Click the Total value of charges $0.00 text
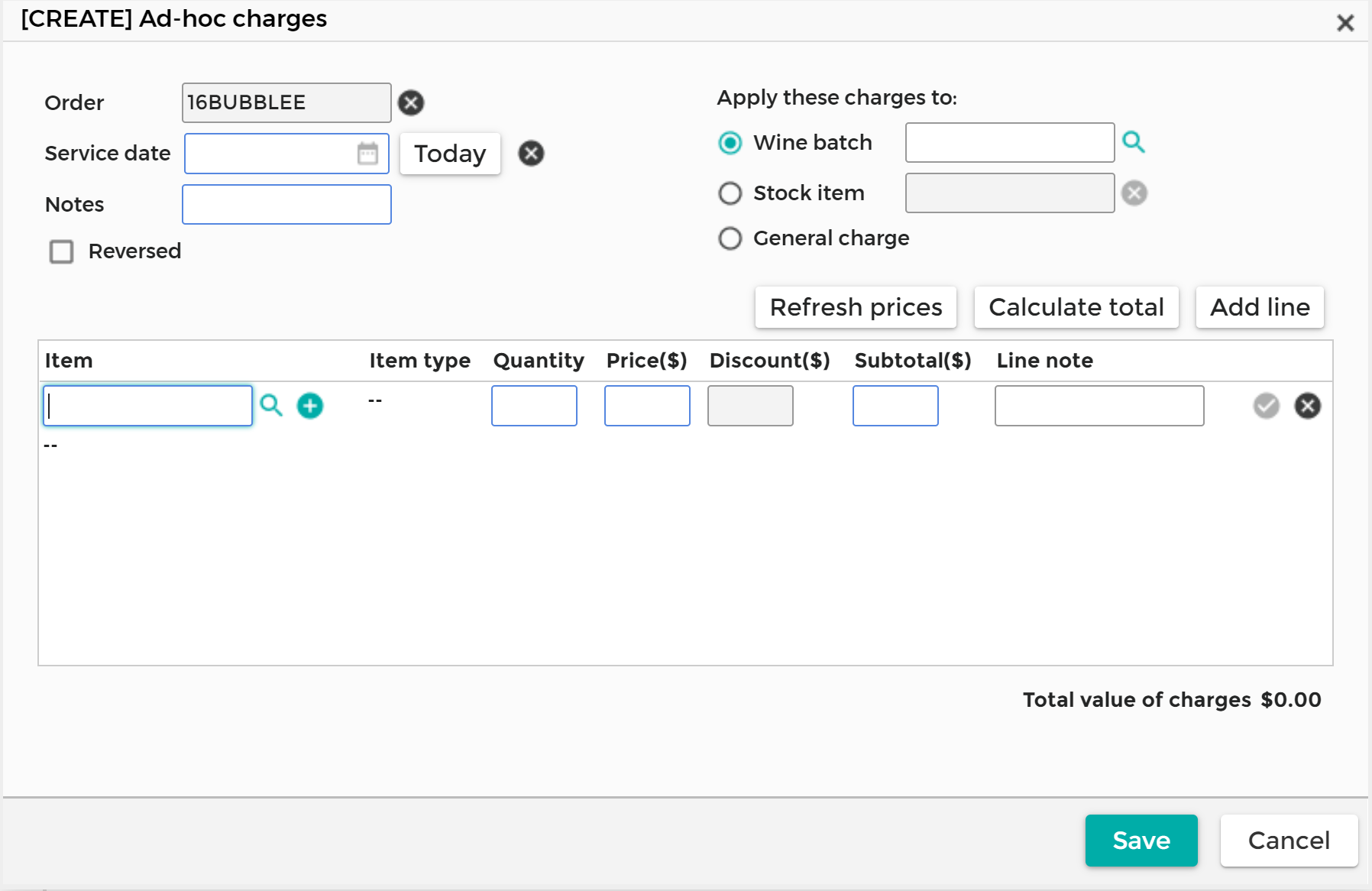The height and width of the screenshot is (891, 1372). click(x=1172, y=700)
